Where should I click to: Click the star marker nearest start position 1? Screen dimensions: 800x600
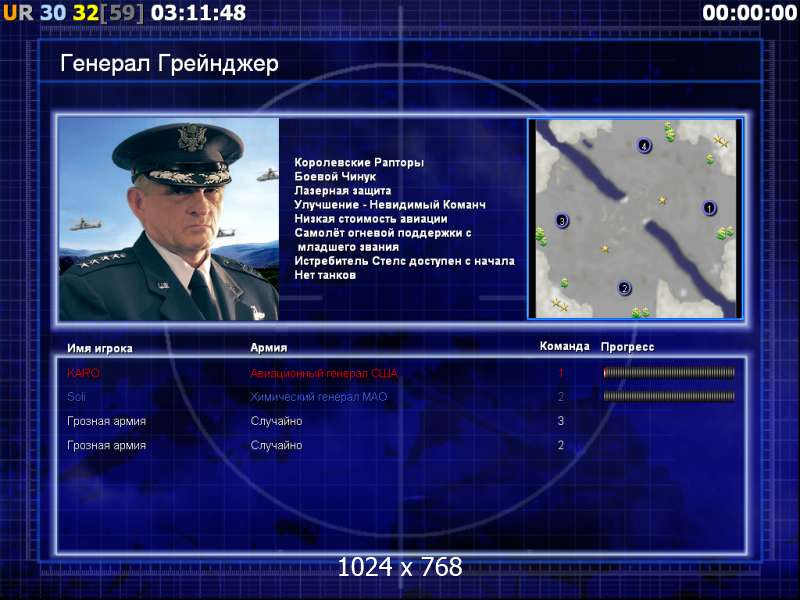662,201
